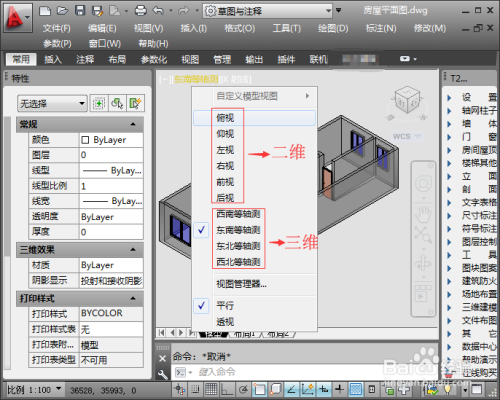
Task: Toggle Lineweight display in status bar
Action: (x=340, y=389)
